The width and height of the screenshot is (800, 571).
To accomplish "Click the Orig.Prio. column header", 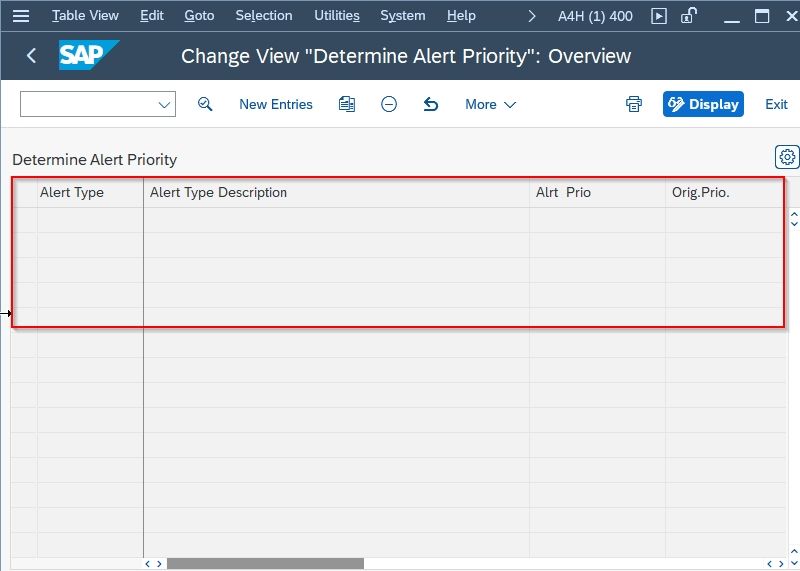I will tap(726, 192).
